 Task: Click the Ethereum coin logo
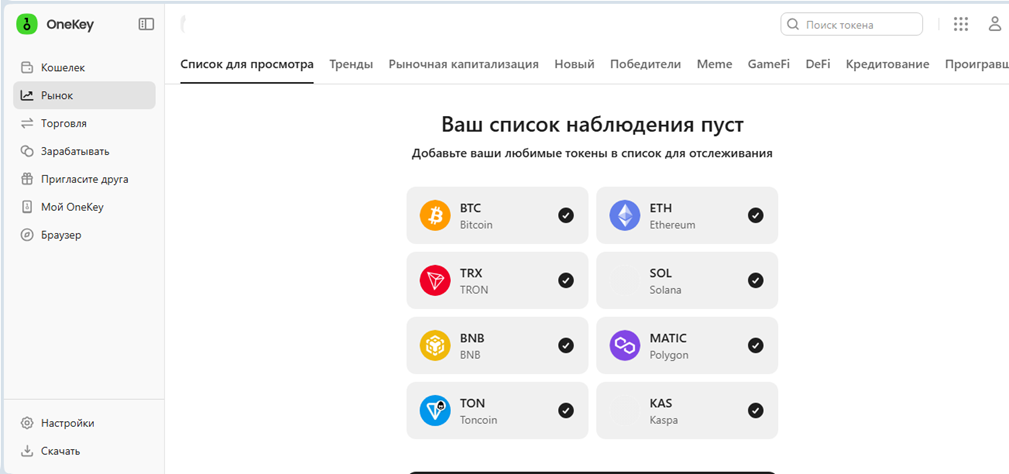tap(625, 216)
